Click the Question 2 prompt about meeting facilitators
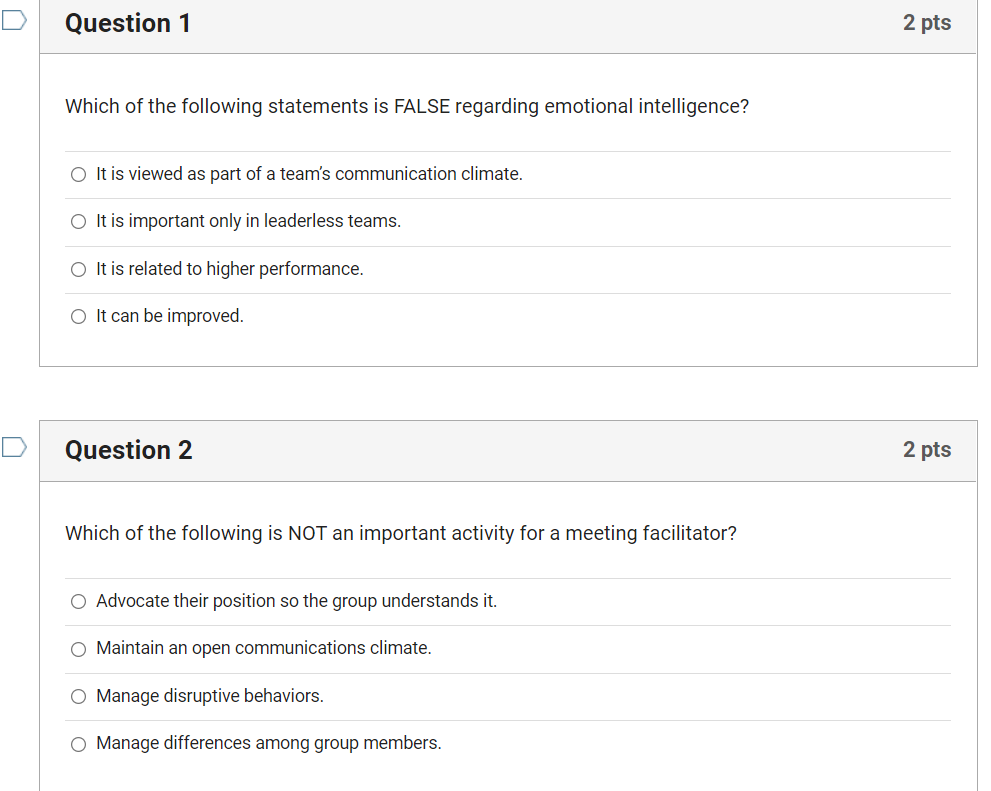 pos(400,533)
